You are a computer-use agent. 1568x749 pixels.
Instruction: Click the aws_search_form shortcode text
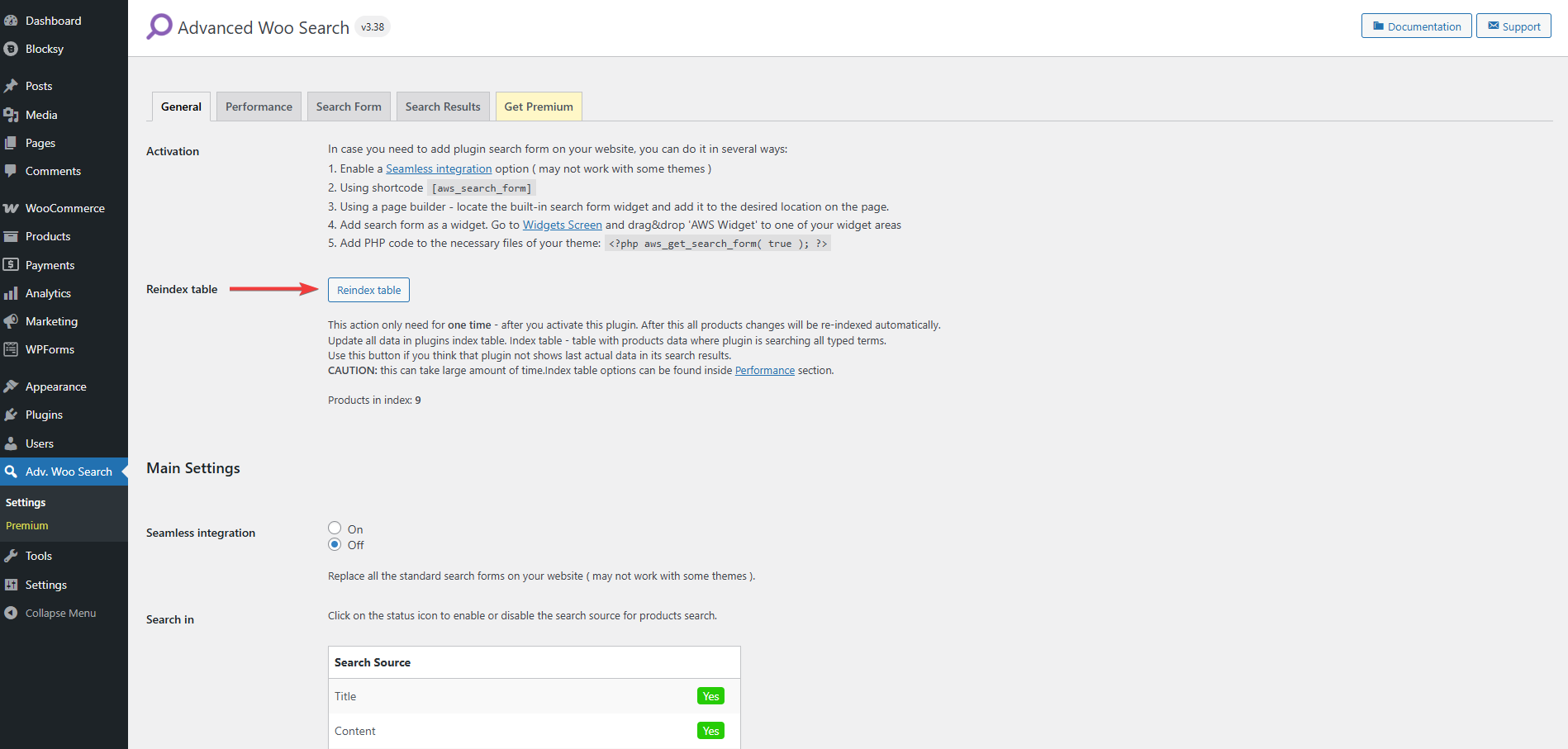coord(482,188)
